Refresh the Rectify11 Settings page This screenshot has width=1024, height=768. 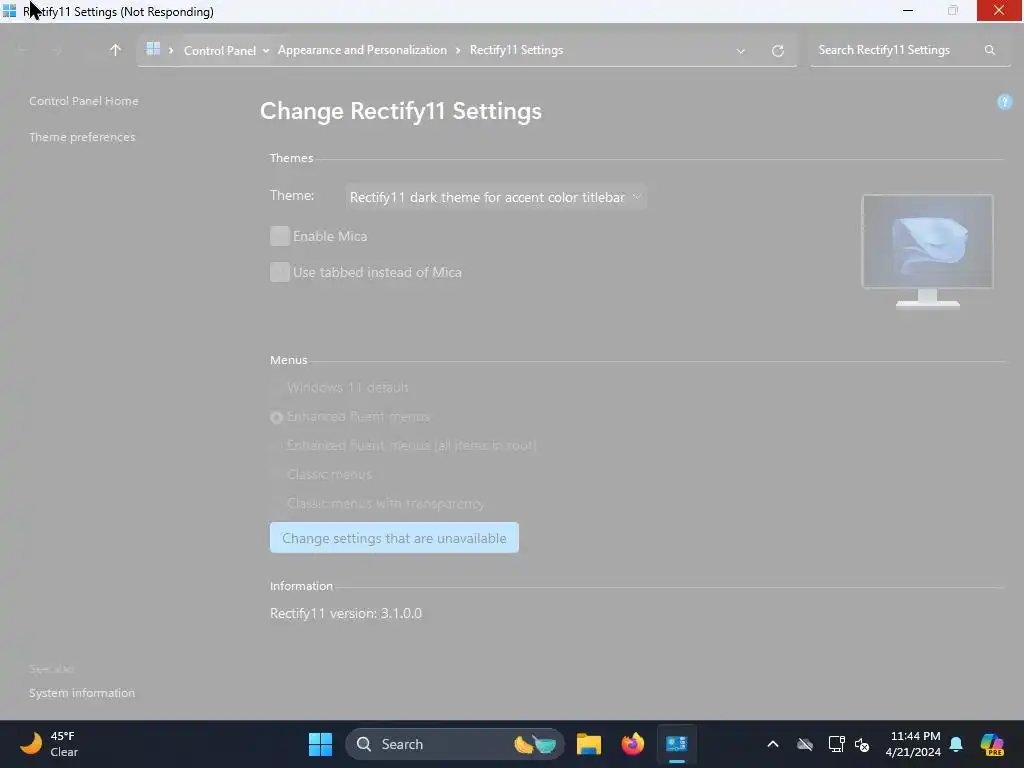pos(777,51)
